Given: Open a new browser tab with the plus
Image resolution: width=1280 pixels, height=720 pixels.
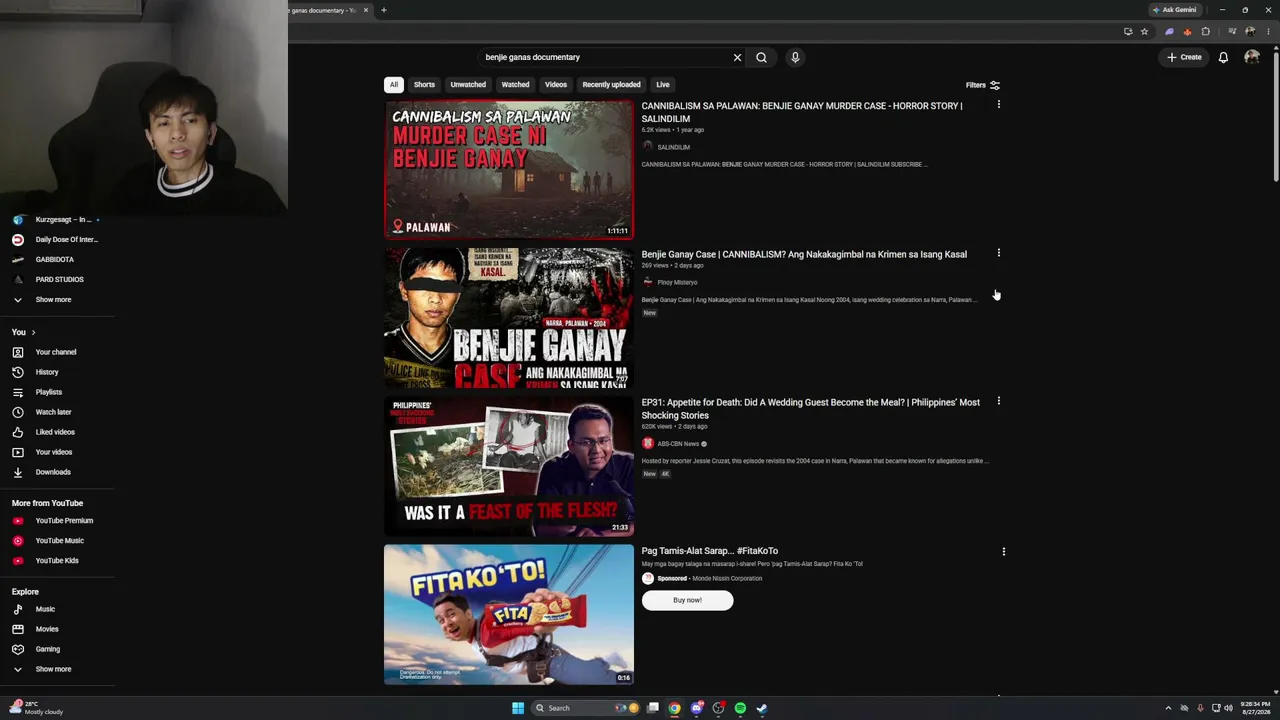Looking at the screenshot, I should (383, 10).
